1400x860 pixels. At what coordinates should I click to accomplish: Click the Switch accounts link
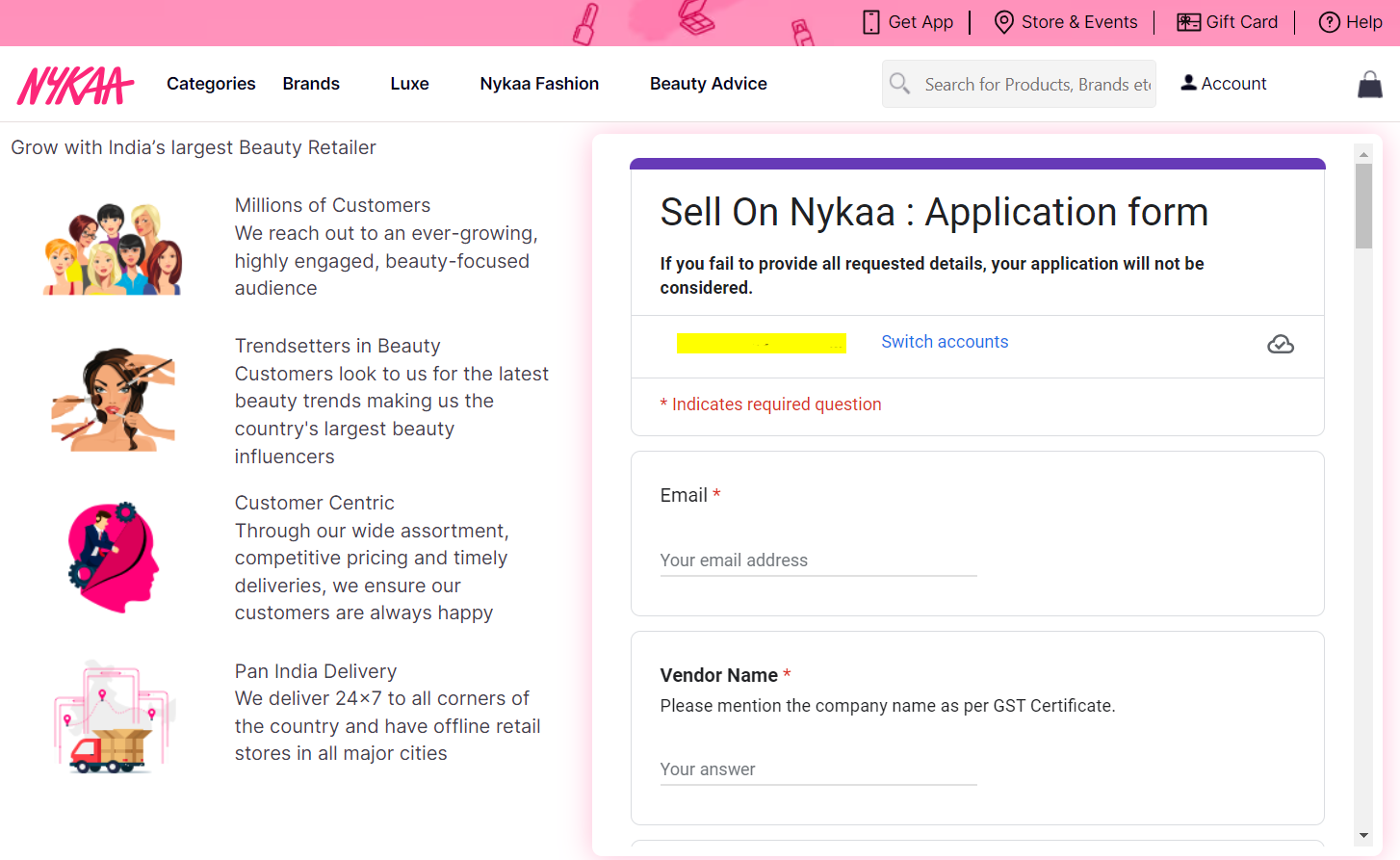[945, 342]
